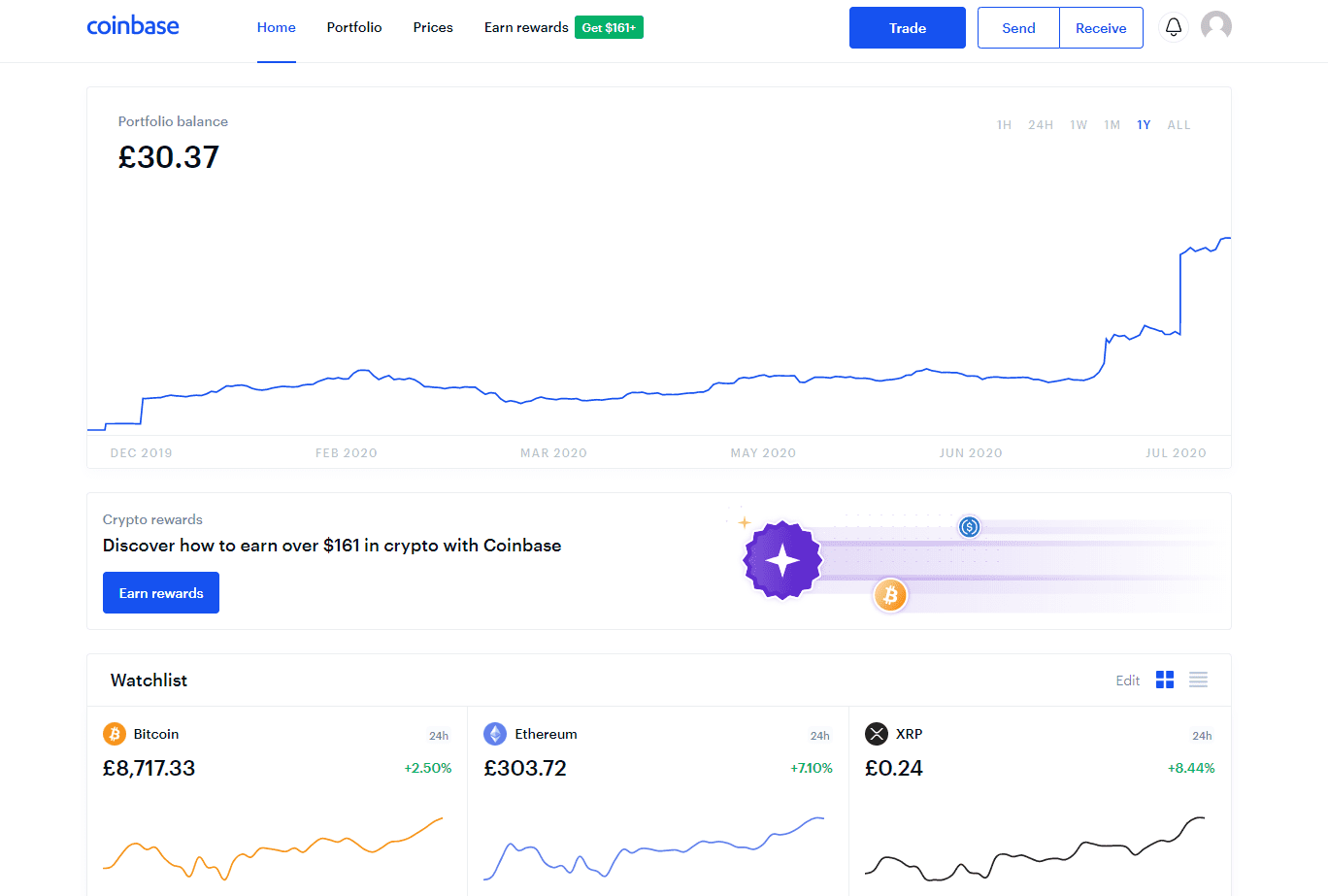Click the Discover how to earn headline
The width and height of the screenshot is (1328, 896).
pyautogui.click(x=332, y=546)
